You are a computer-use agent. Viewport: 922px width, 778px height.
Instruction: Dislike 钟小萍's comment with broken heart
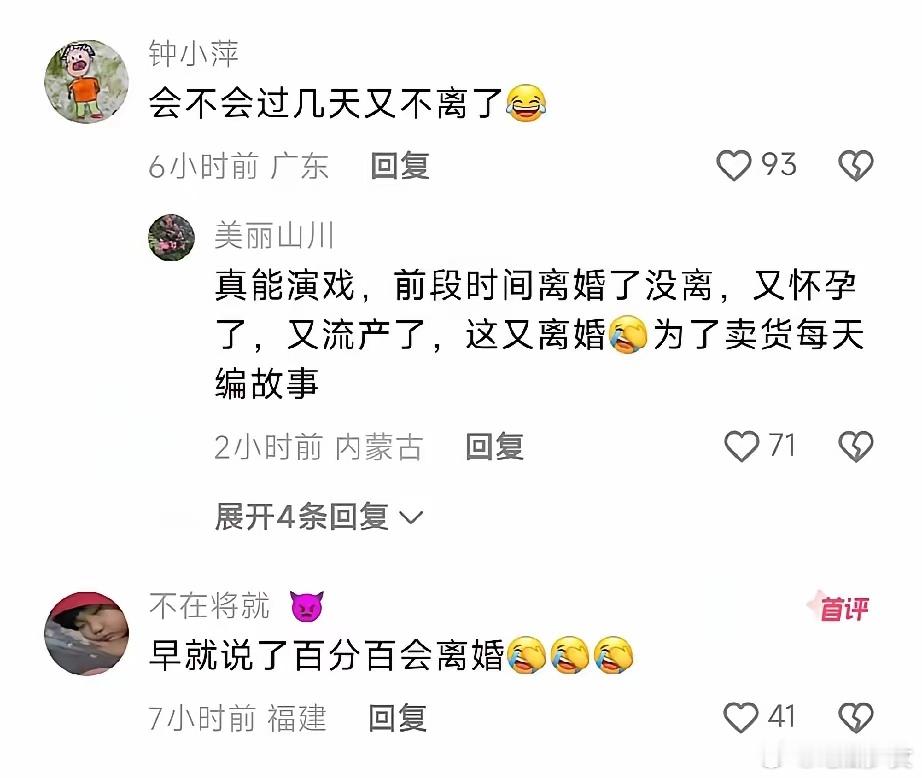pyautogui.click(x=856, y=165)
